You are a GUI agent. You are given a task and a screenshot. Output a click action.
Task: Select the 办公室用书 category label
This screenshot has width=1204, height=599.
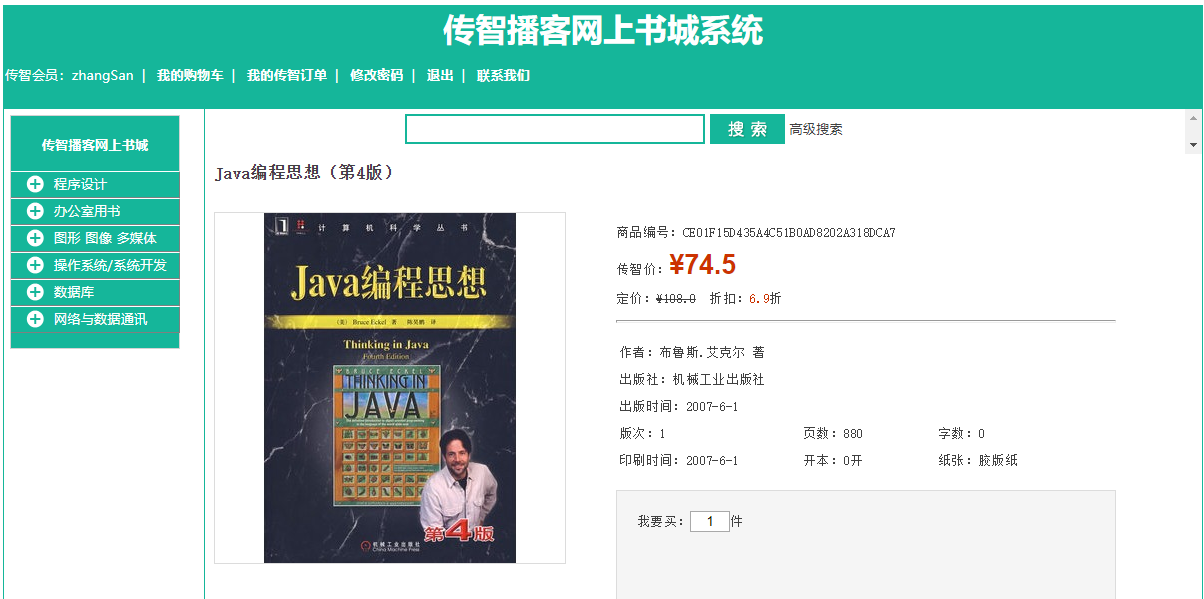point(87,211)
